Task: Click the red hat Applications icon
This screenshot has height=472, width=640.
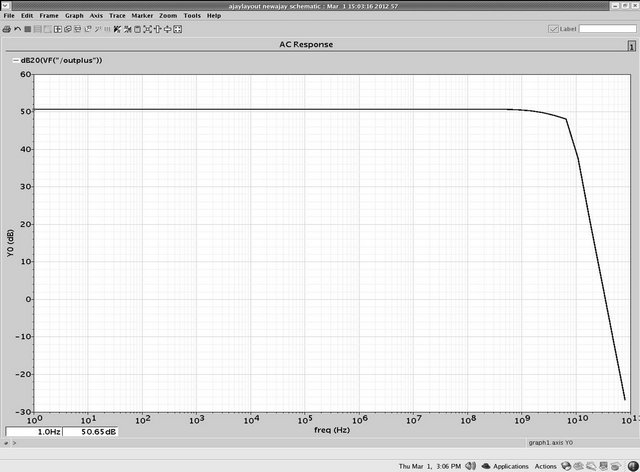Action: click(x=486, y=466)
